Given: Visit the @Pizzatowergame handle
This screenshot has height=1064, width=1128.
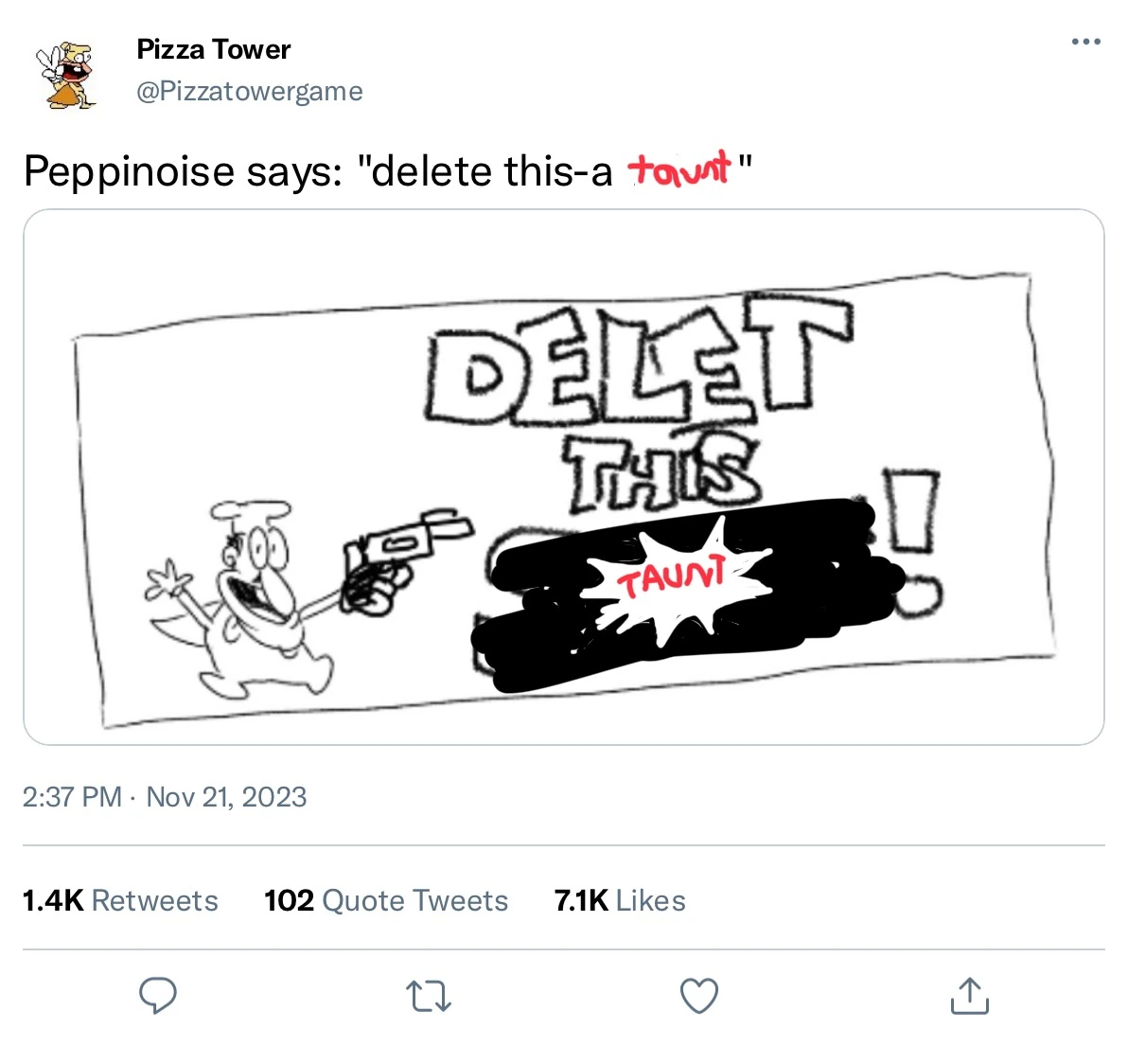Looking at the screenshot, I should pos(250,91).
